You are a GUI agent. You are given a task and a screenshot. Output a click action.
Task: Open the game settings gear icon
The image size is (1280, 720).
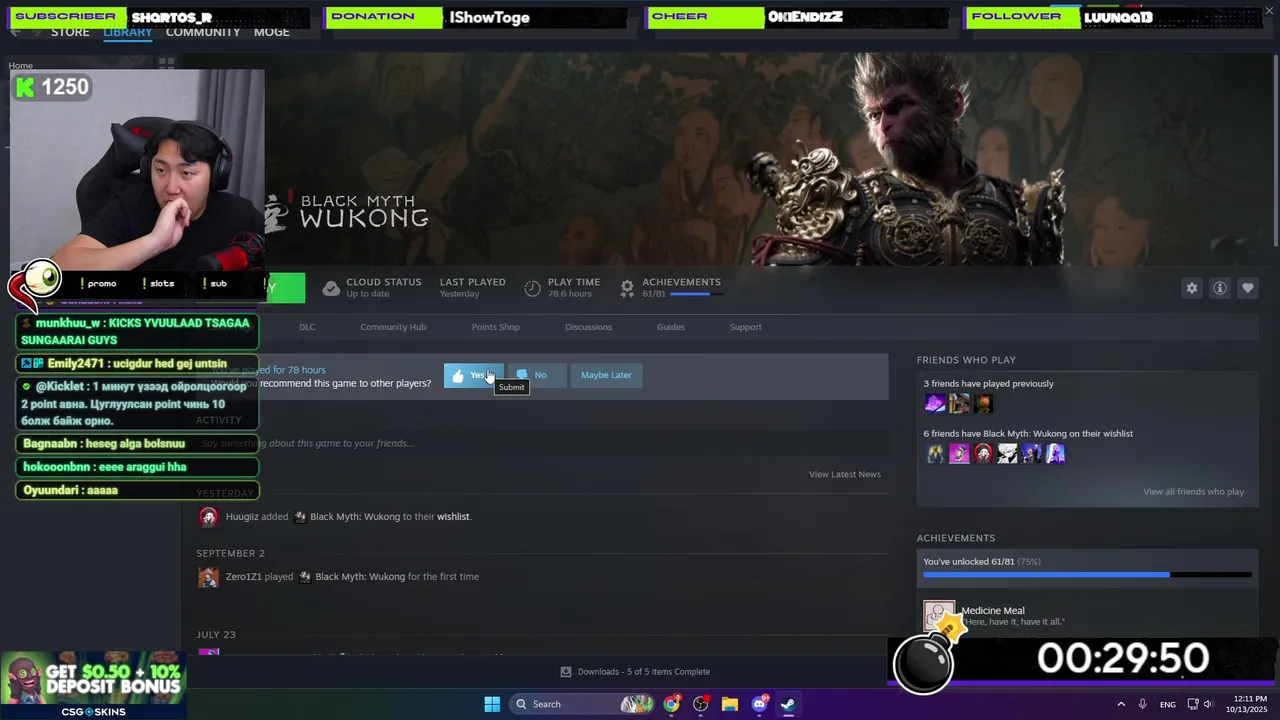click(1191, 288)
